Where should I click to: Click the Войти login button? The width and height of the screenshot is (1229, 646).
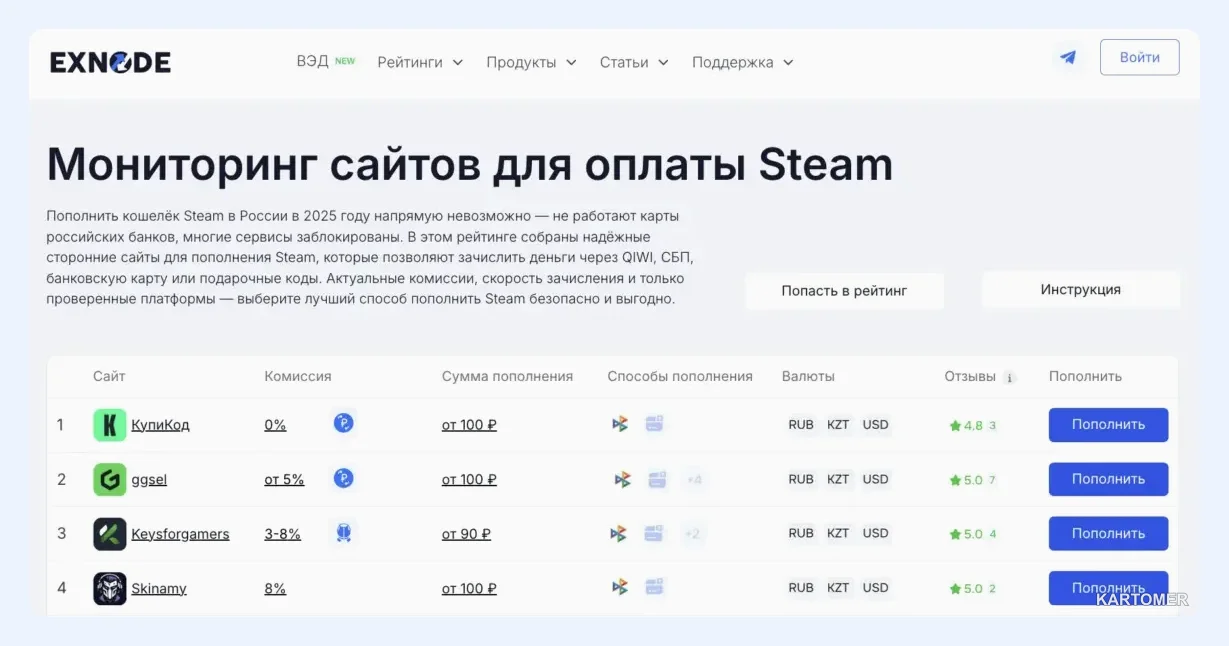1139,57
